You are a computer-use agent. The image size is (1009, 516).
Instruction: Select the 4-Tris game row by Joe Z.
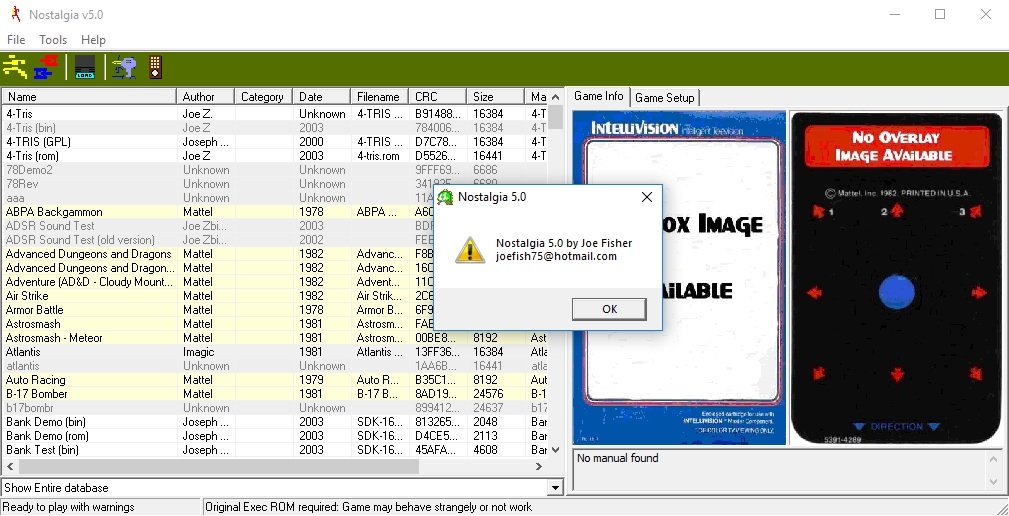tap(275, 114)
